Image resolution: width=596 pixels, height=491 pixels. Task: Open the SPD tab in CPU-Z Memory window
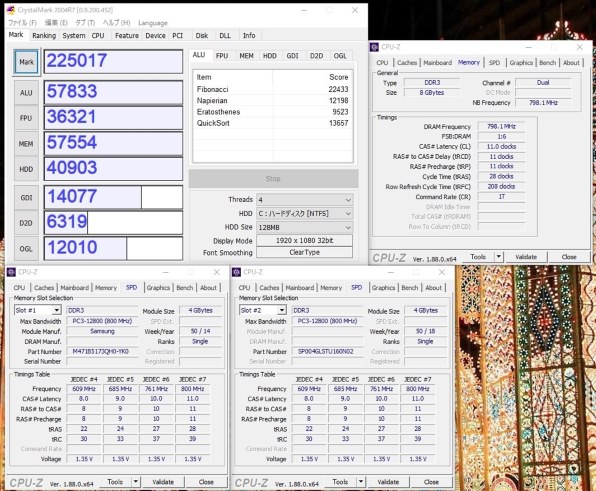[494, 63]
